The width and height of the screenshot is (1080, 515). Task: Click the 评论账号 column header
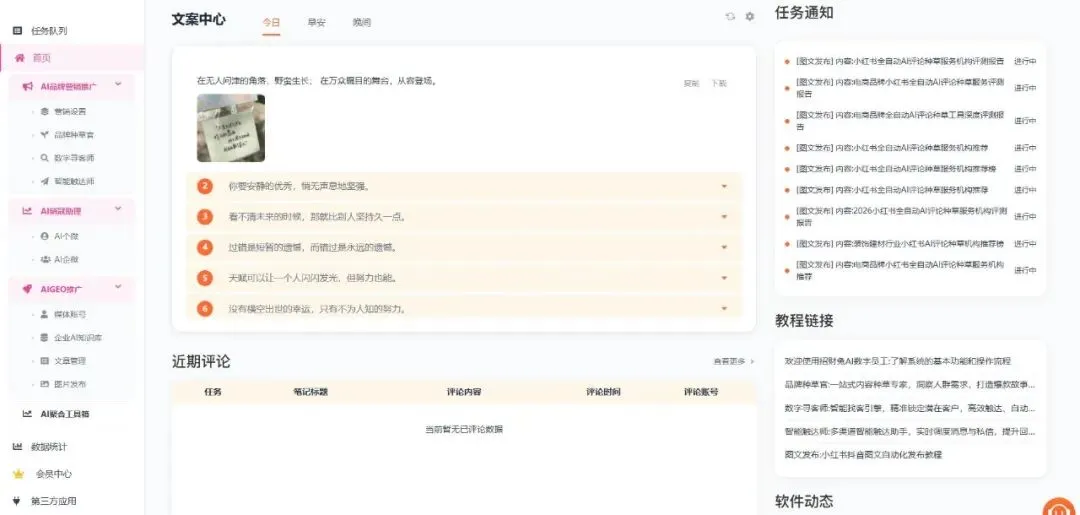pos(700,392)
